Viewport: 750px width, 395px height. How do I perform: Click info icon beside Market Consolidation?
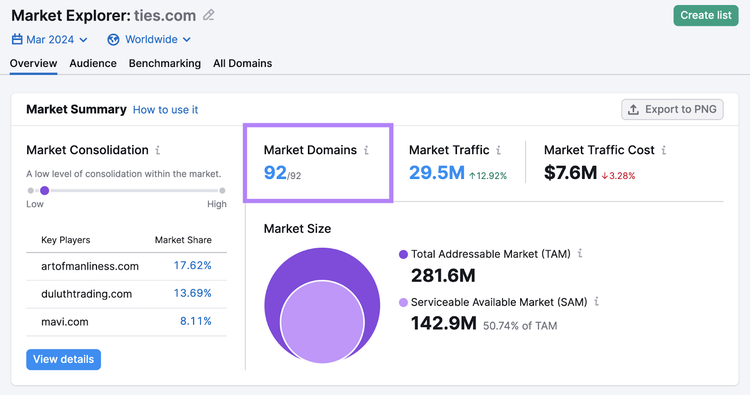click(157, 150)
